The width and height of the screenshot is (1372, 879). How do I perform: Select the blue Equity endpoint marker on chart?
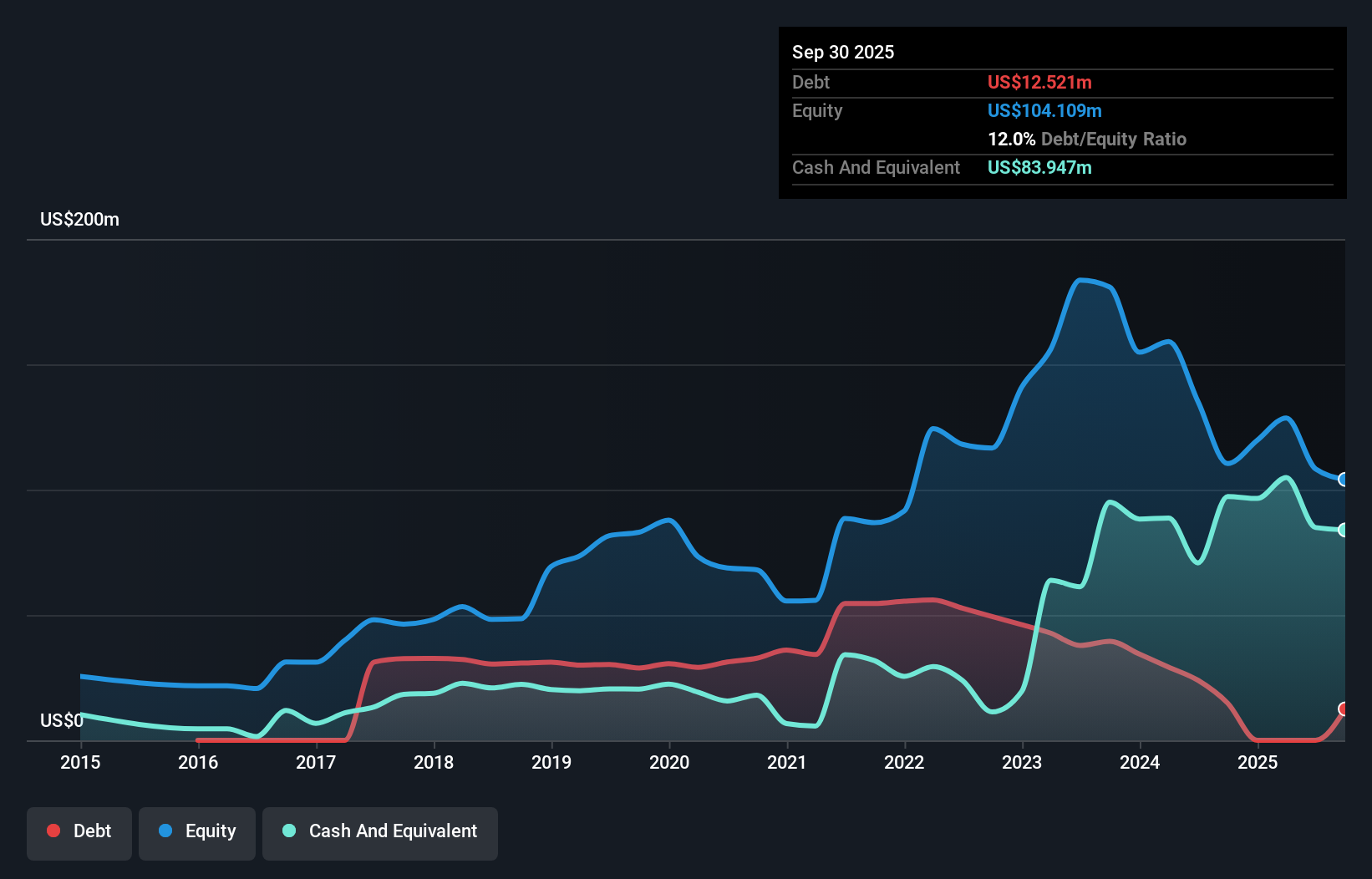click(1342, 480)
